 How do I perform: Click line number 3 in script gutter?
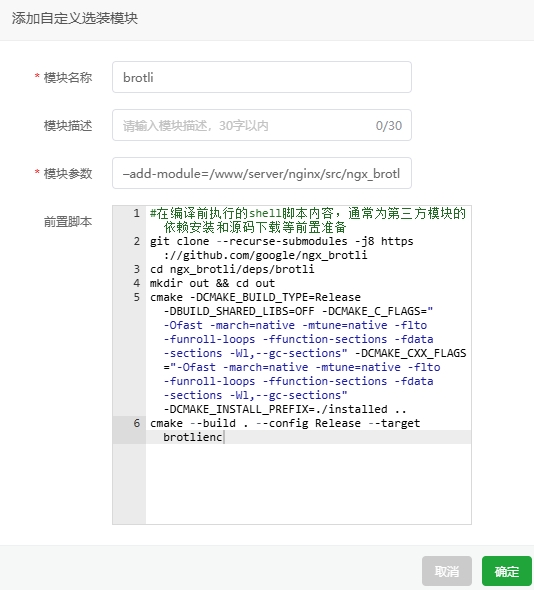click(x=137, y=269)
